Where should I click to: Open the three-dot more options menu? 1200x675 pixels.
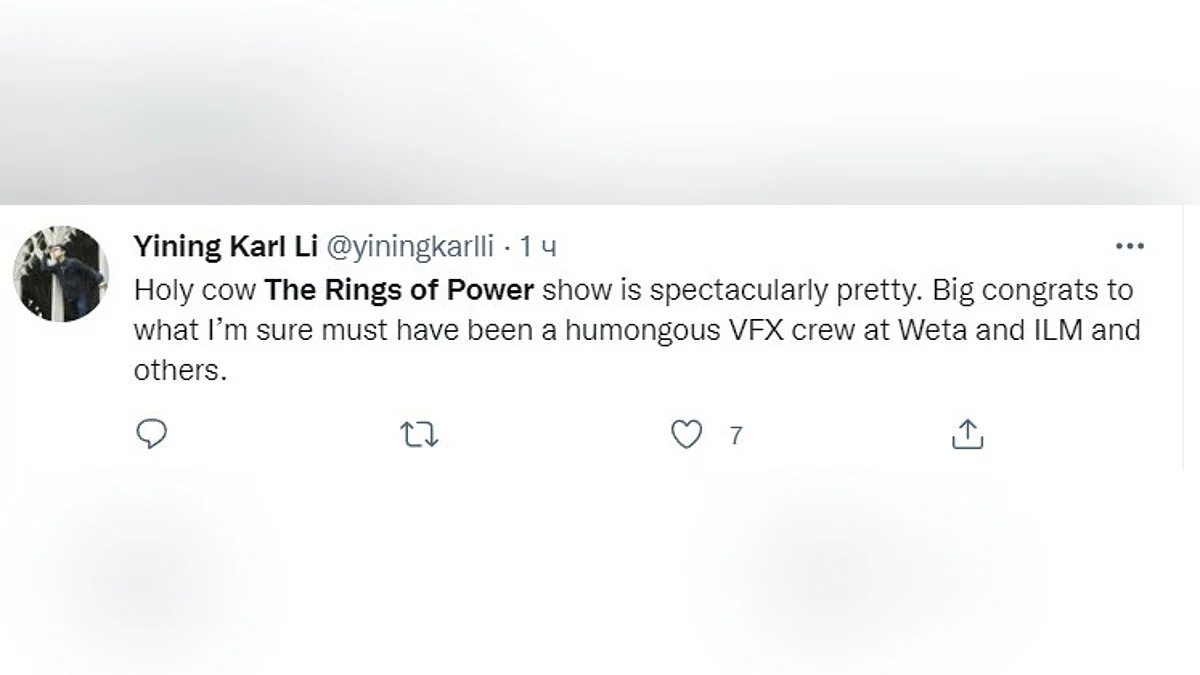(x=1129, y=246)
